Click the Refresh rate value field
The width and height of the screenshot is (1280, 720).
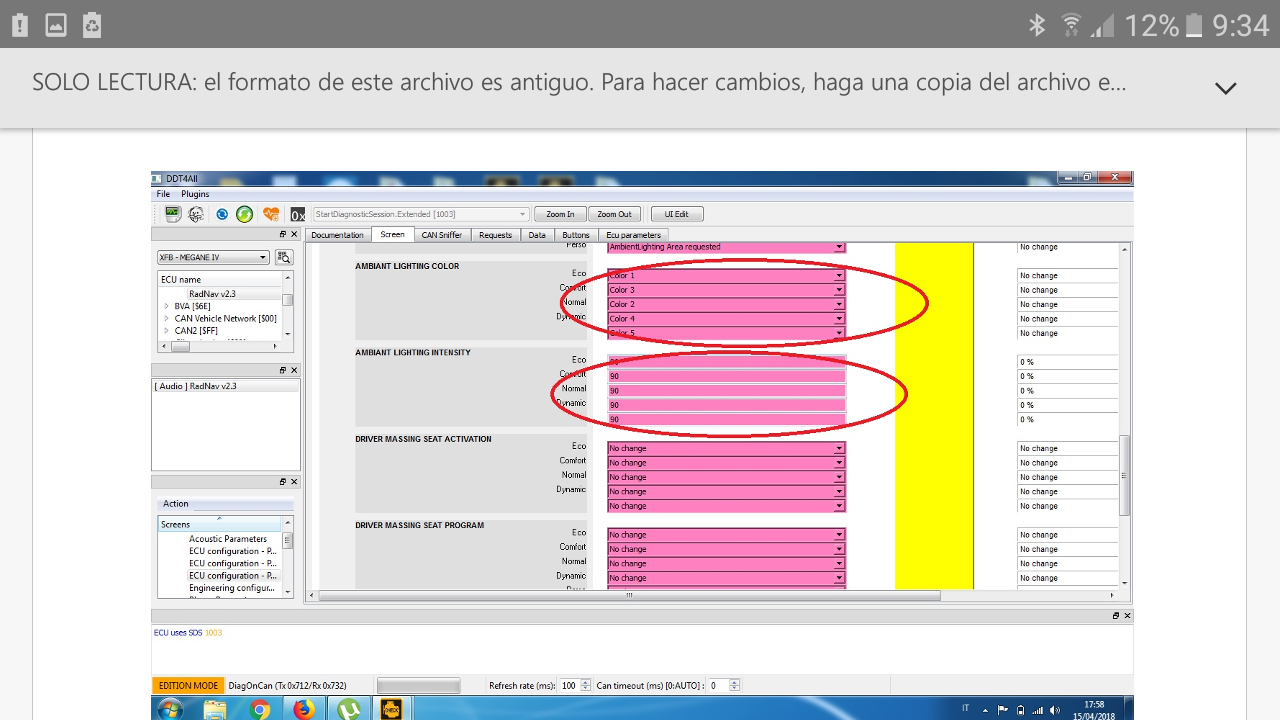coord(569,686)
